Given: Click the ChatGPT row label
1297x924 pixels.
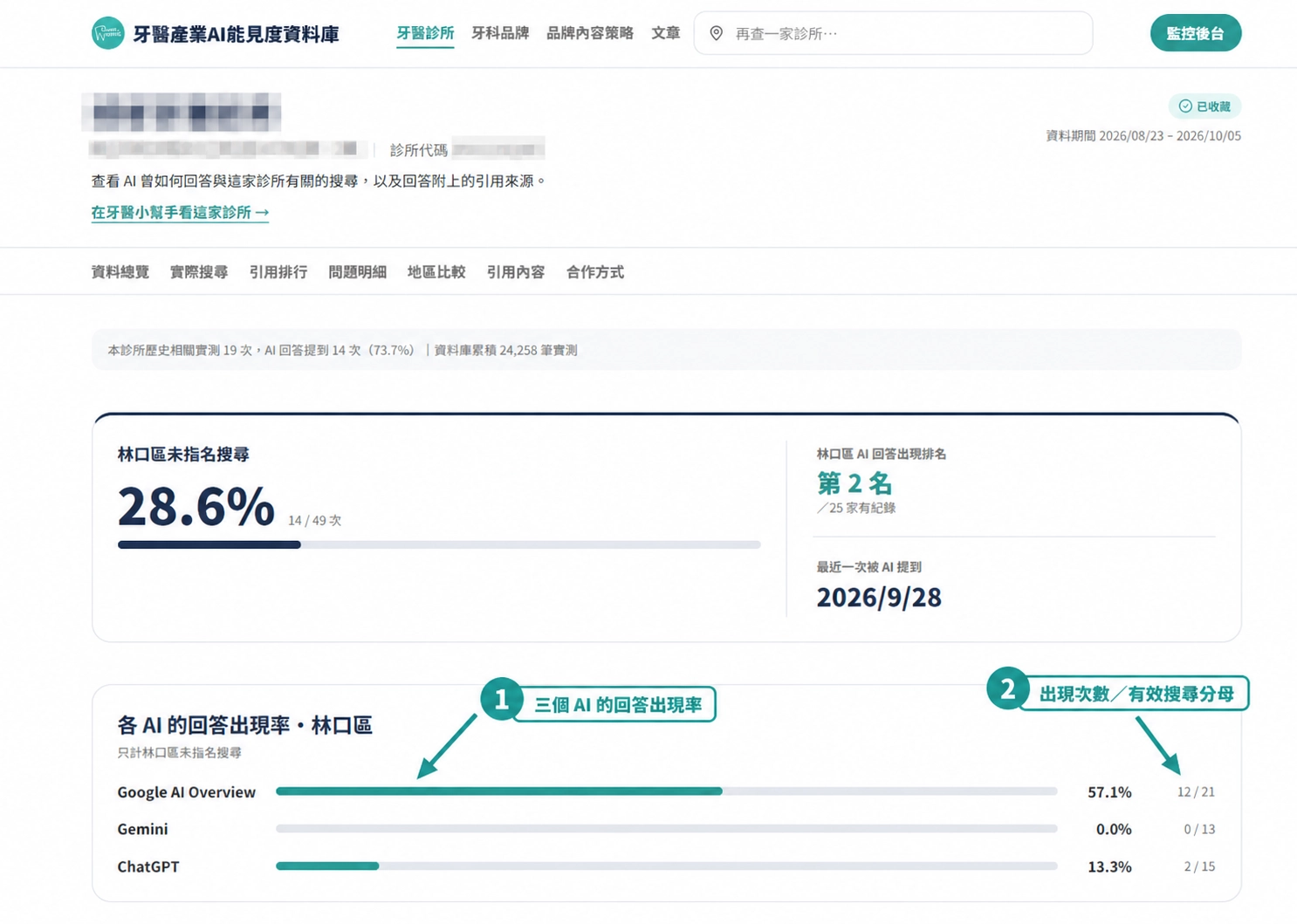Looking at the screenshot, I should (148, 866).
